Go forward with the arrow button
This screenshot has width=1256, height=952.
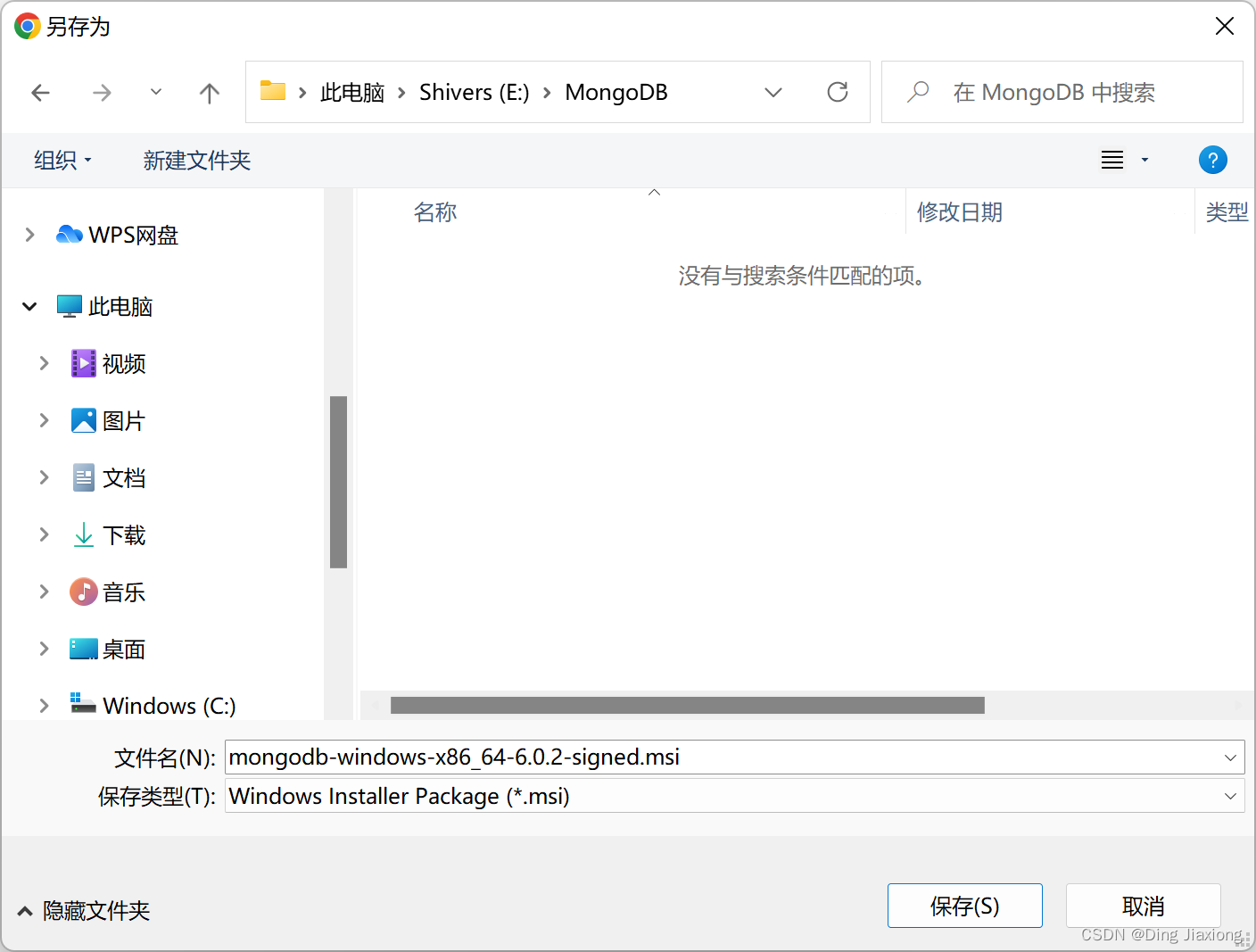(102, 93)
